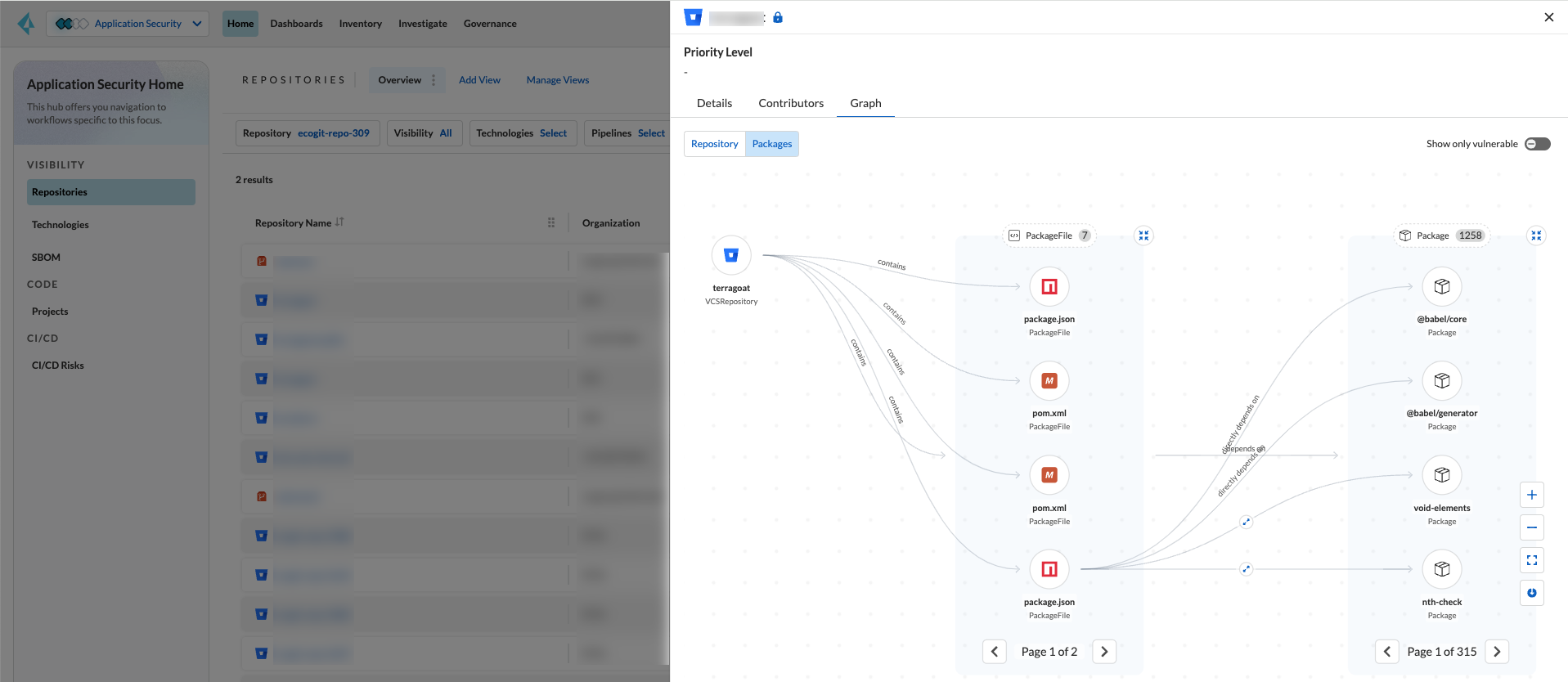Open the Technologies Select filter
Viewport: 1568px width, 682px height.
[x=523, y=133]
